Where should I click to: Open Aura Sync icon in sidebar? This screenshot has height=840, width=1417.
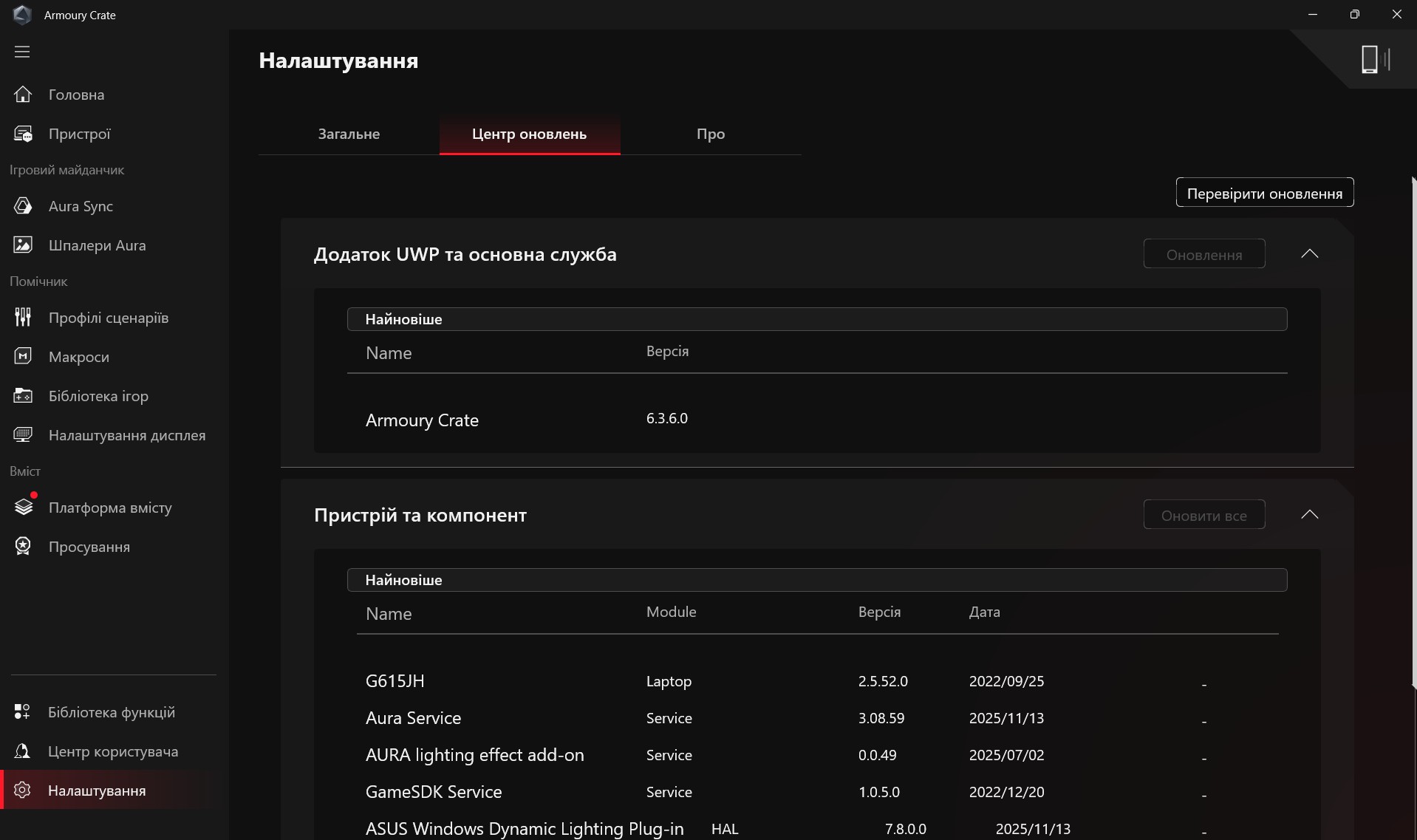23,206
